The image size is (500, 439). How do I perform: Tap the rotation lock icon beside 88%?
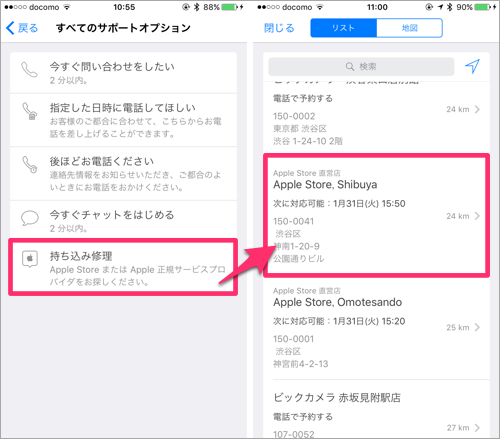click(x=186, y=7)
